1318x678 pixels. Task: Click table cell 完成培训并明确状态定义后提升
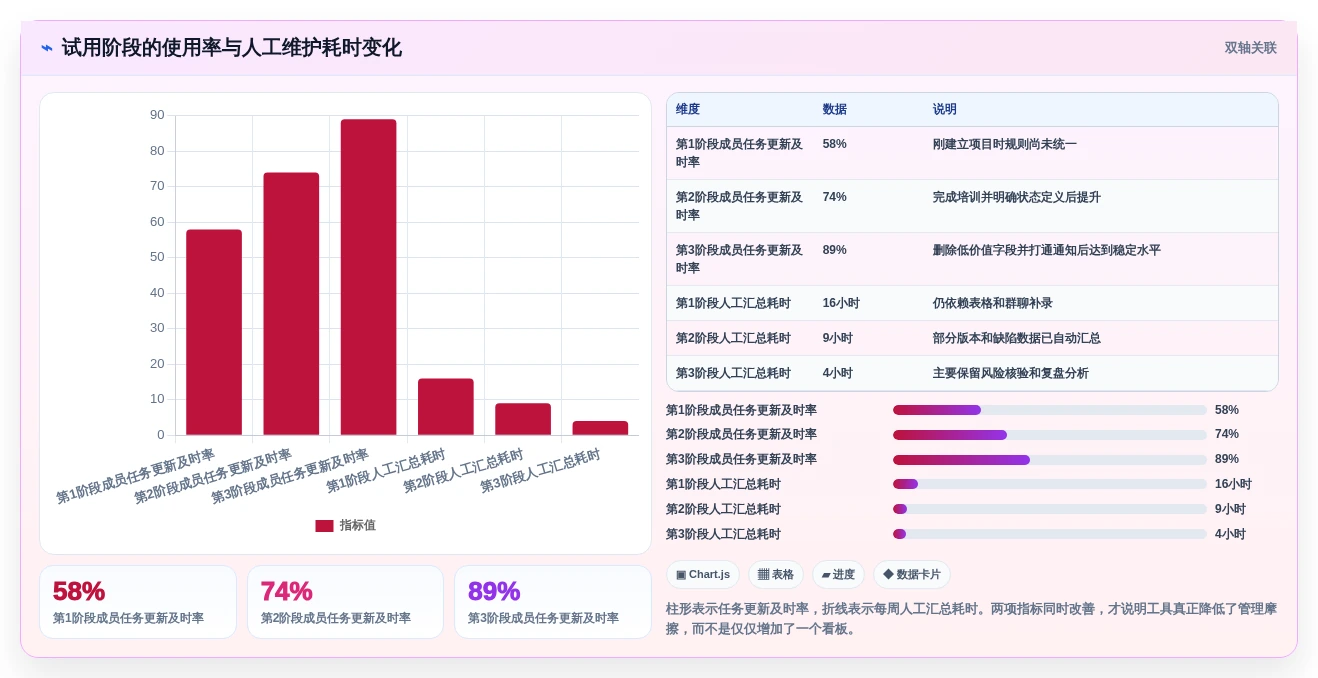1017,197
